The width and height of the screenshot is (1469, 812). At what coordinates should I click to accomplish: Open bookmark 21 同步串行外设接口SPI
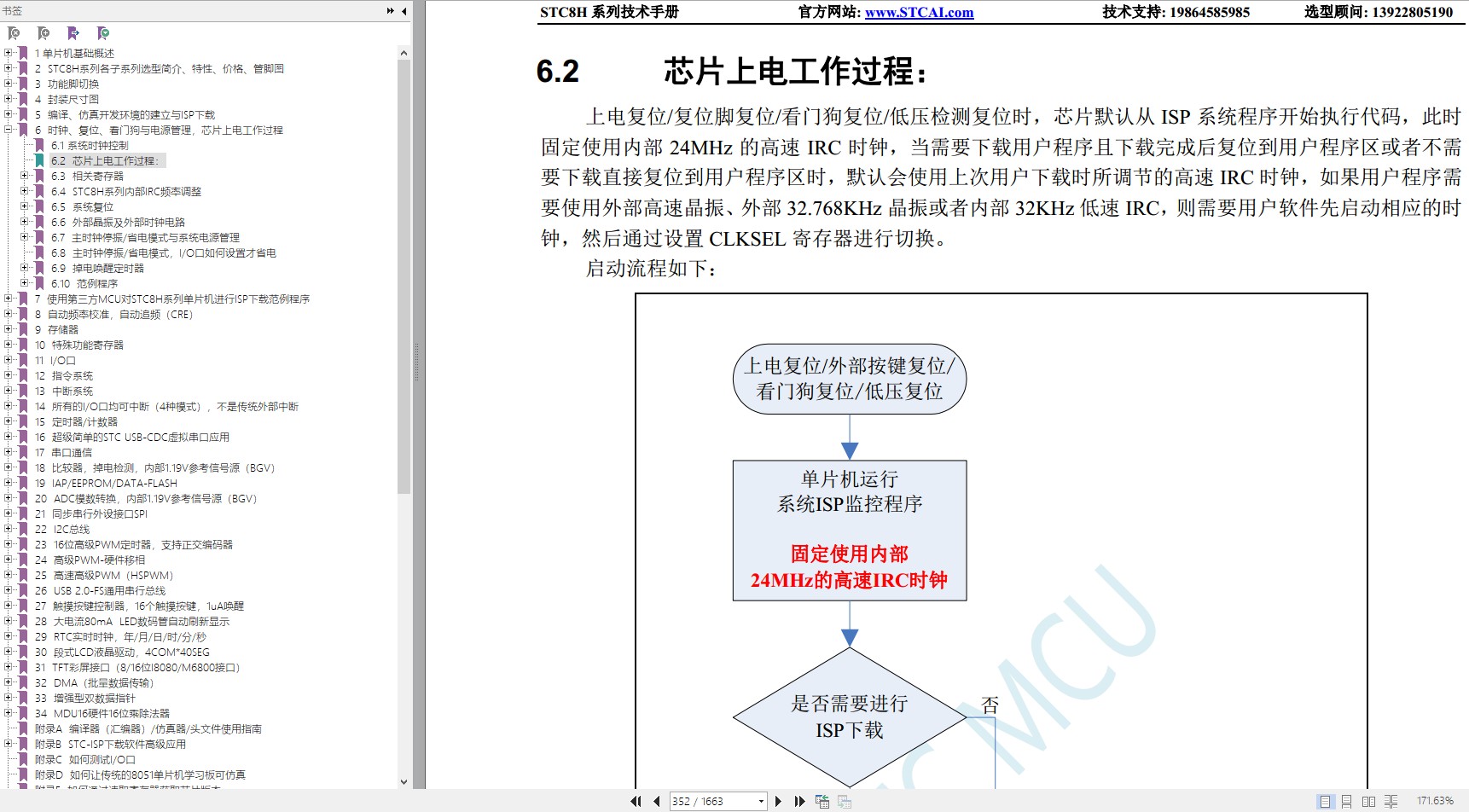pyautogui.click(x=91, y=513)
